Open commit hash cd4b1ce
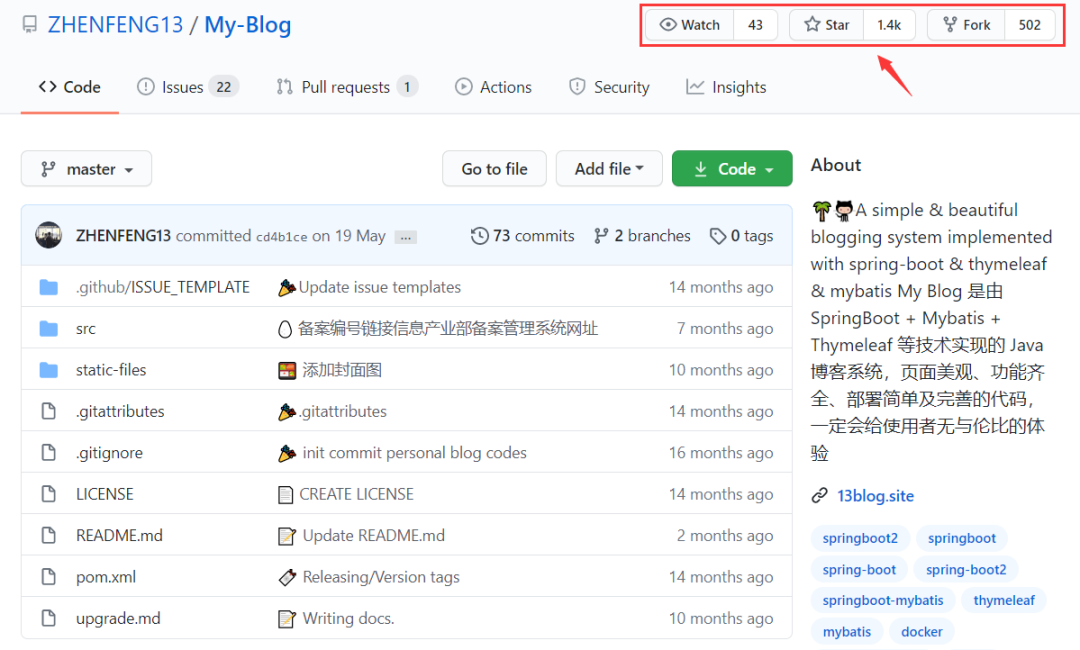1080x650 pixels. (x=282, y=237)
